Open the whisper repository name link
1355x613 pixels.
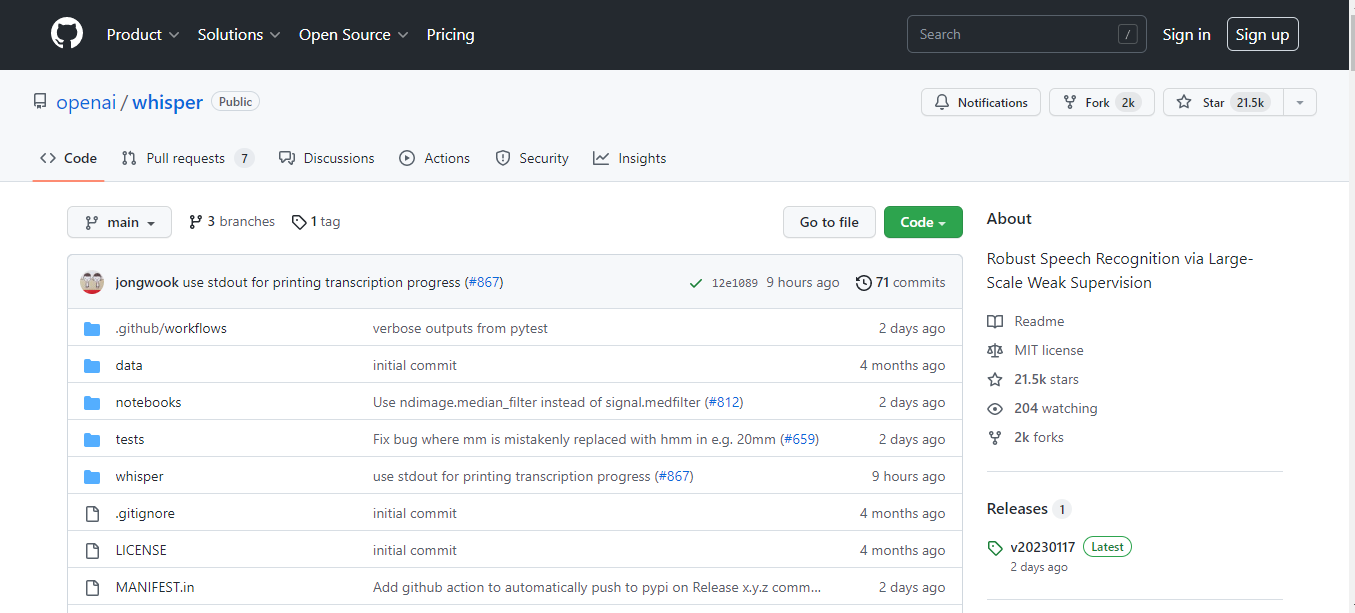167,102
